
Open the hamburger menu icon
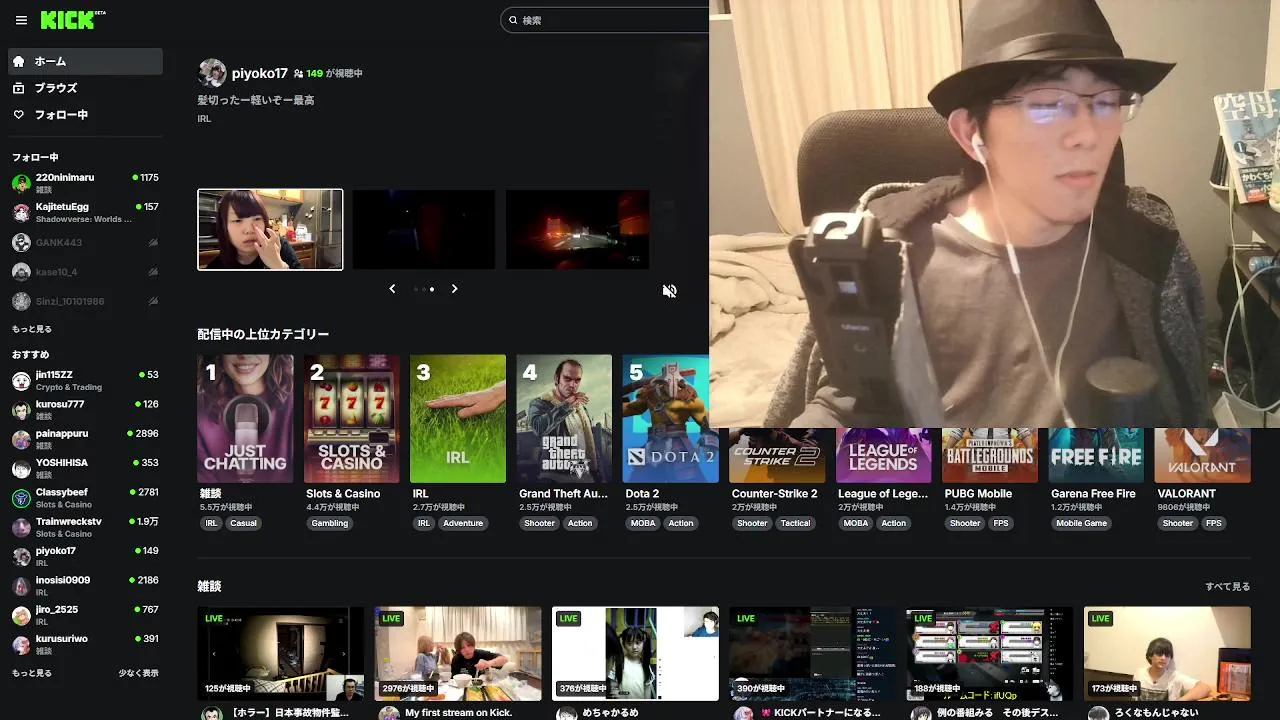[x=21, y=20]
